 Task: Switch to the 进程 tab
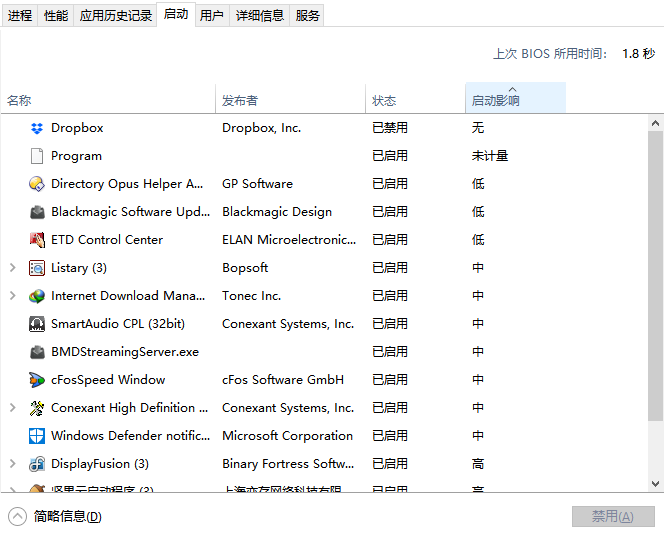coord(20,15)
